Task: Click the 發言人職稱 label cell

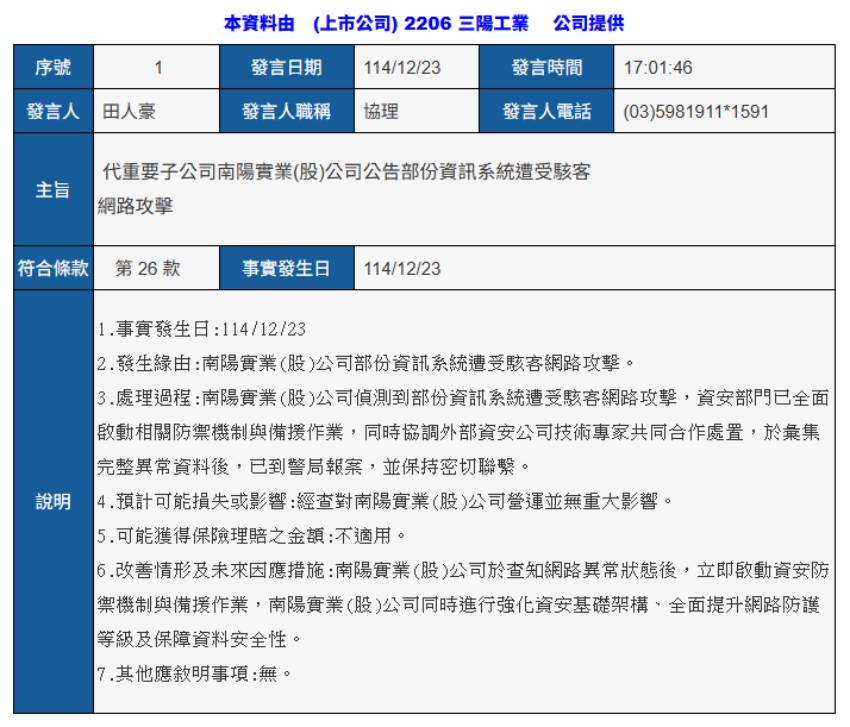Action: (286, 112)
